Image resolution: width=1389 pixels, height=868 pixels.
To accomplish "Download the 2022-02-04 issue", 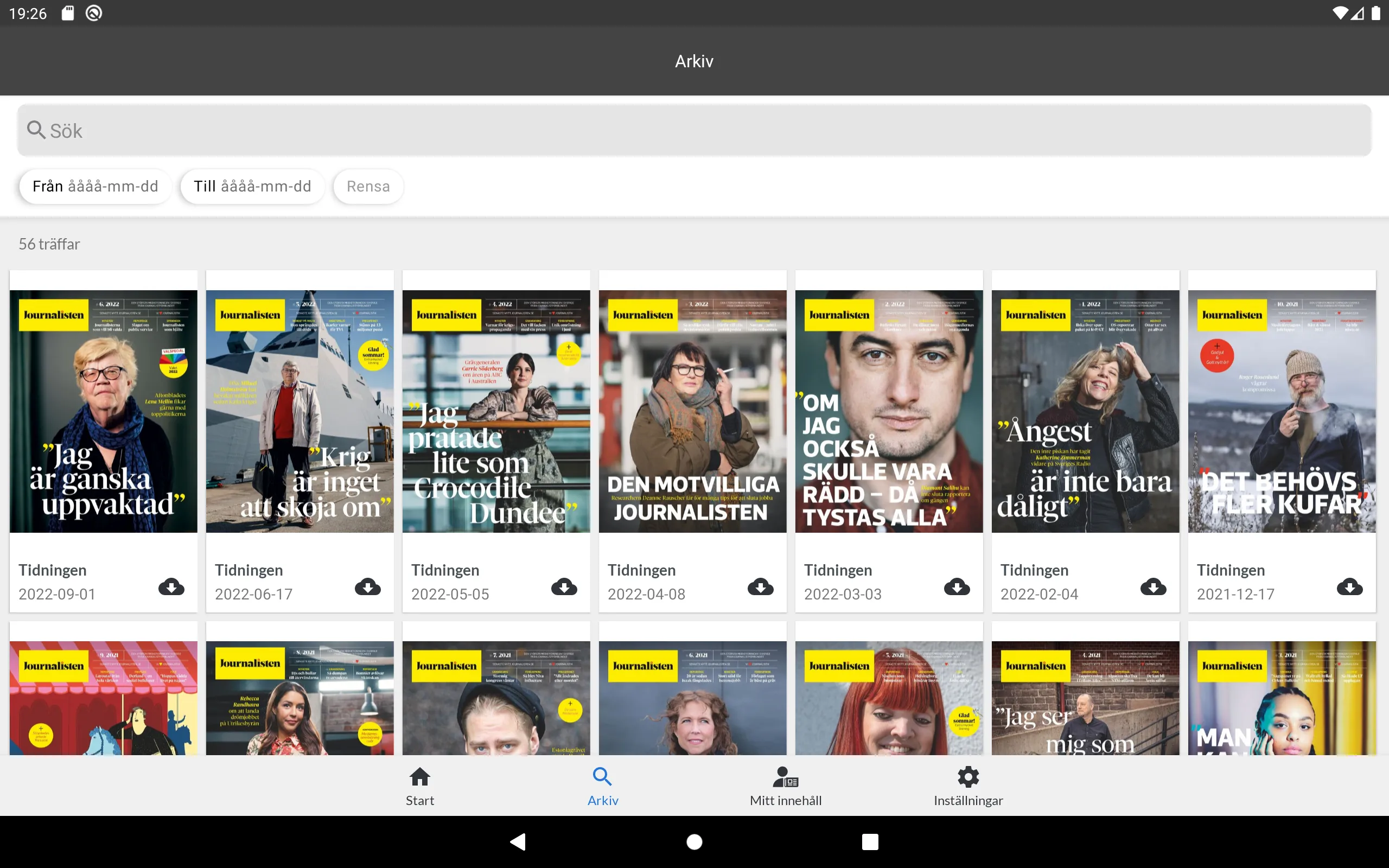I will point(1153,586).
